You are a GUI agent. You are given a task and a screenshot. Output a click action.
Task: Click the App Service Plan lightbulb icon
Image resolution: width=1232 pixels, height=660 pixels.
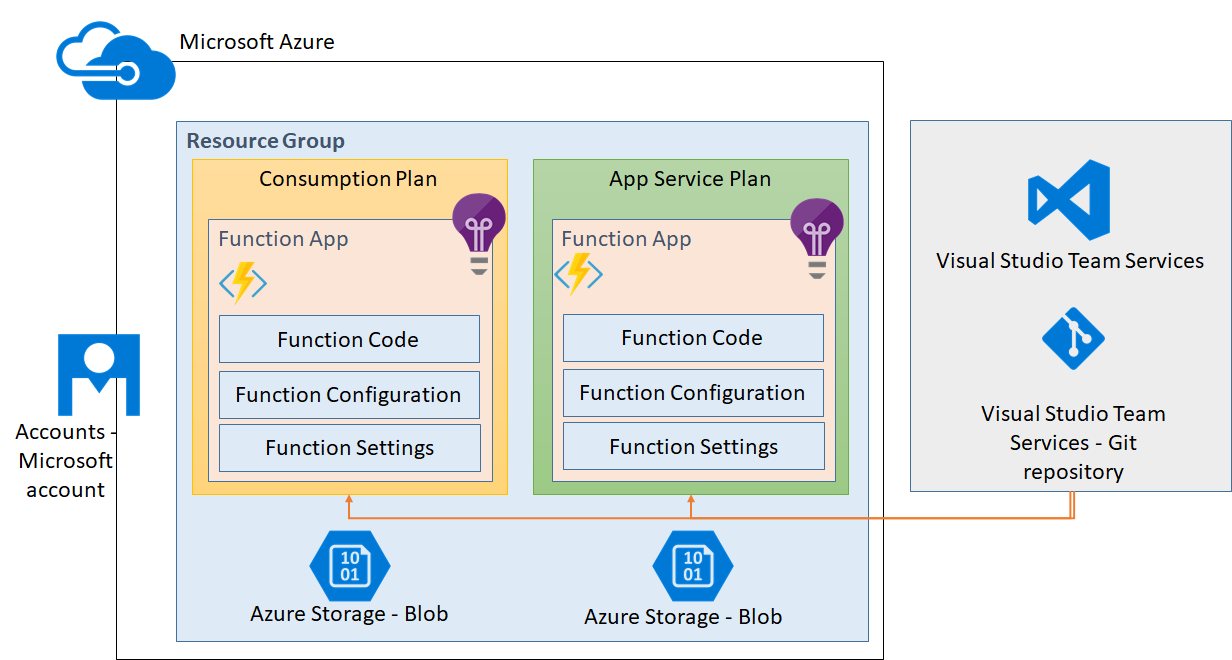tap(817, 238)
